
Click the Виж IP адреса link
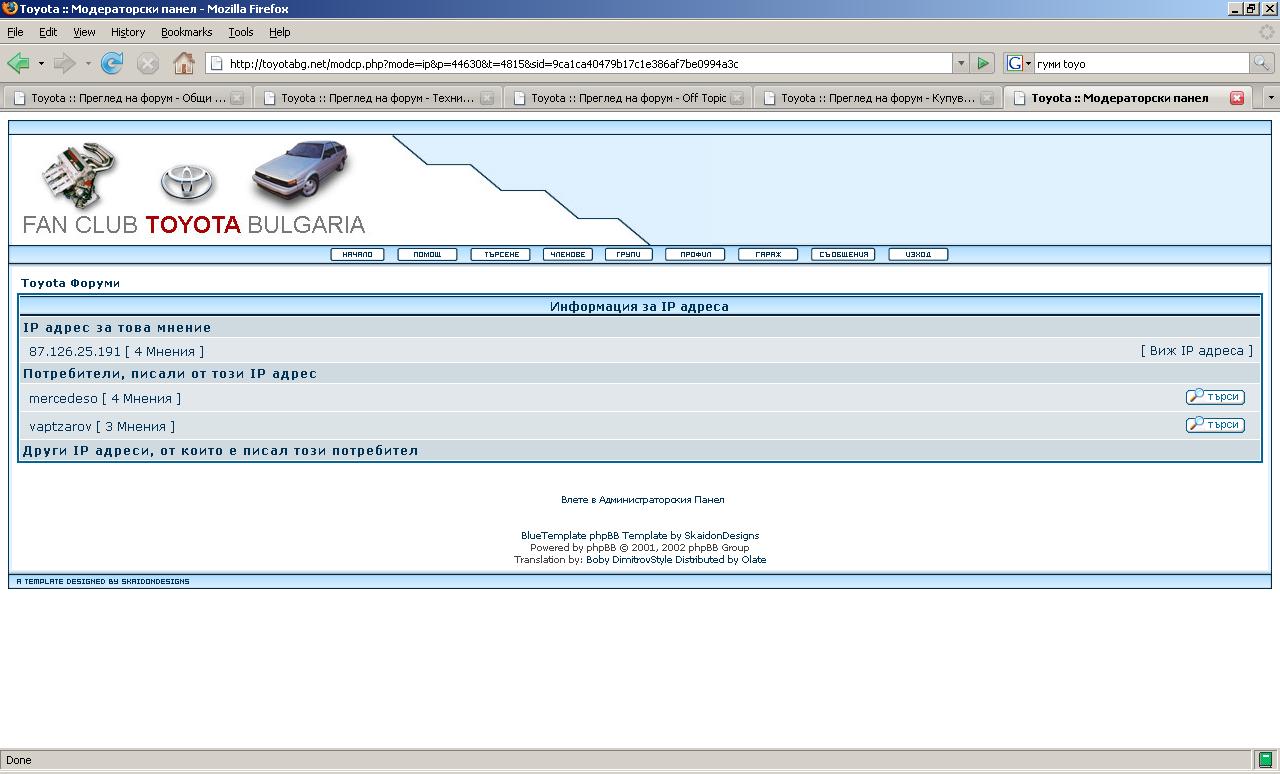pyautogui.click(x=1196, y=351)
